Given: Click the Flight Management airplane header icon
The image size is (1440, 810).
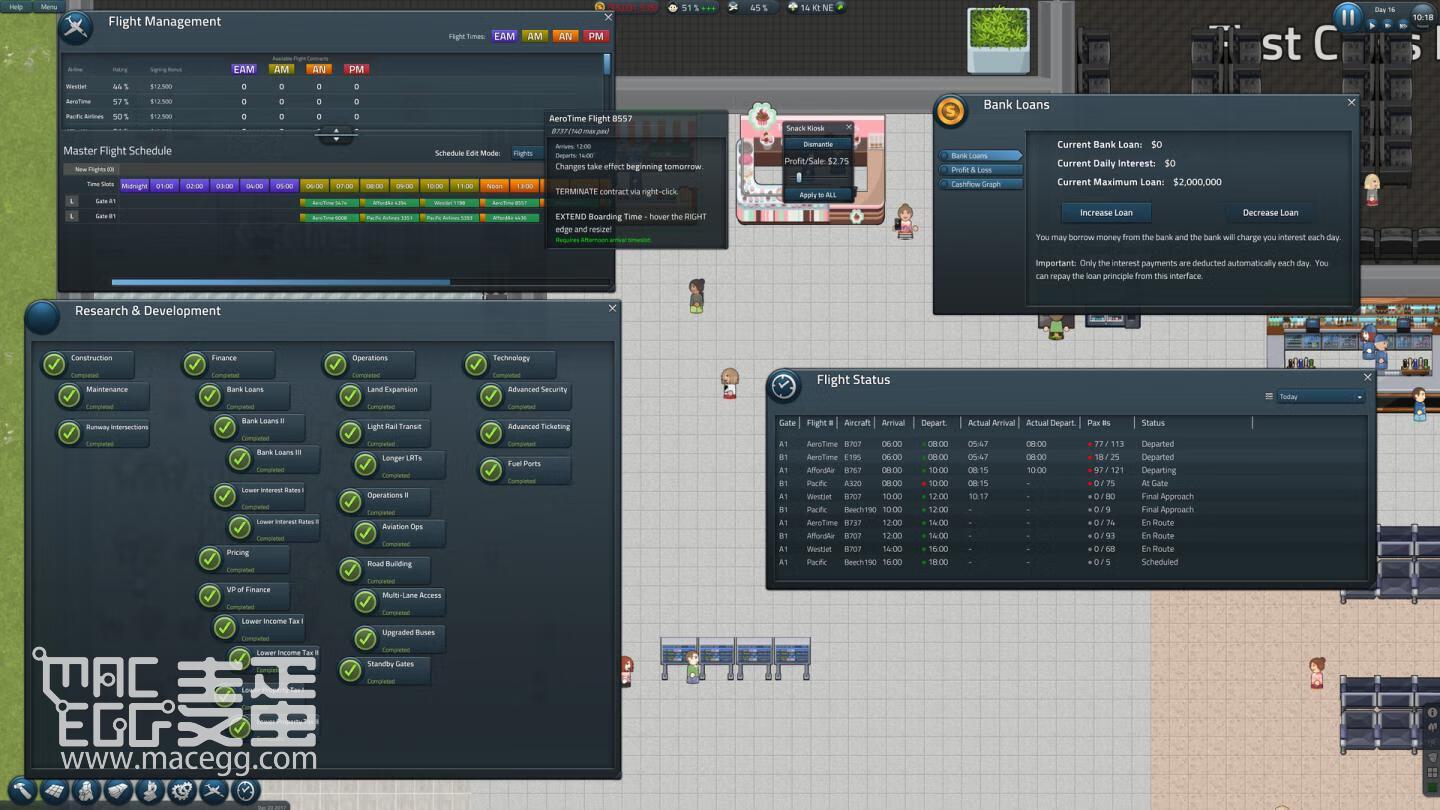Looking at the screenshot, I should click(77, 28).
